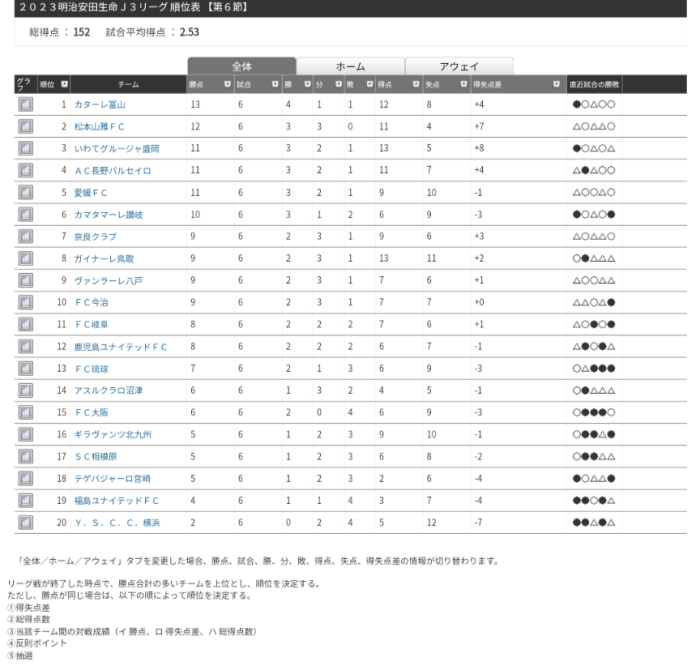Open the graph icon for ＳＣ相模原
The width and height of the screenshot is (700, 666).
pos(24,456)
